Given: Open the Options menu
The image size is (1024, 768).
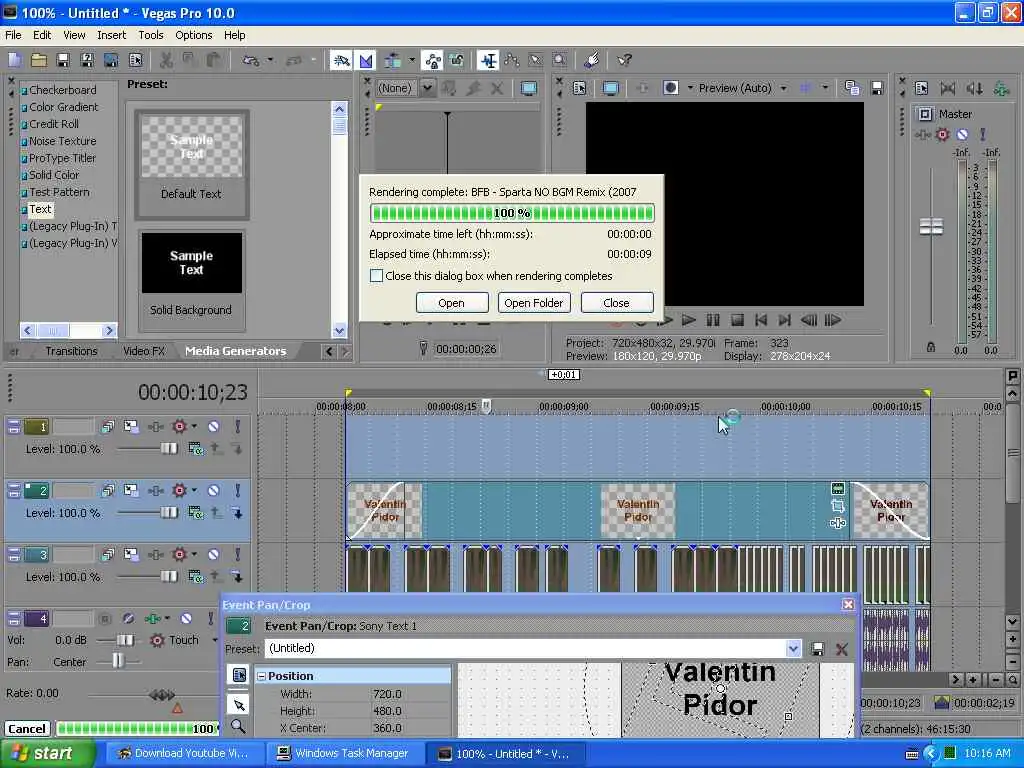Looking at the screenshot, I should click(x=193, y=35).
